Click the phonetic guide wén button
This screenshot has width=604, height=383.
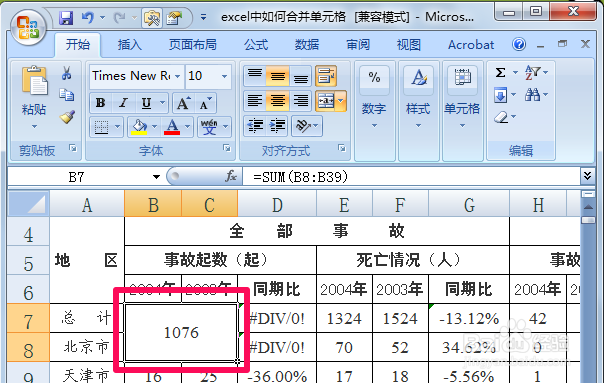[x=210, y=127]
